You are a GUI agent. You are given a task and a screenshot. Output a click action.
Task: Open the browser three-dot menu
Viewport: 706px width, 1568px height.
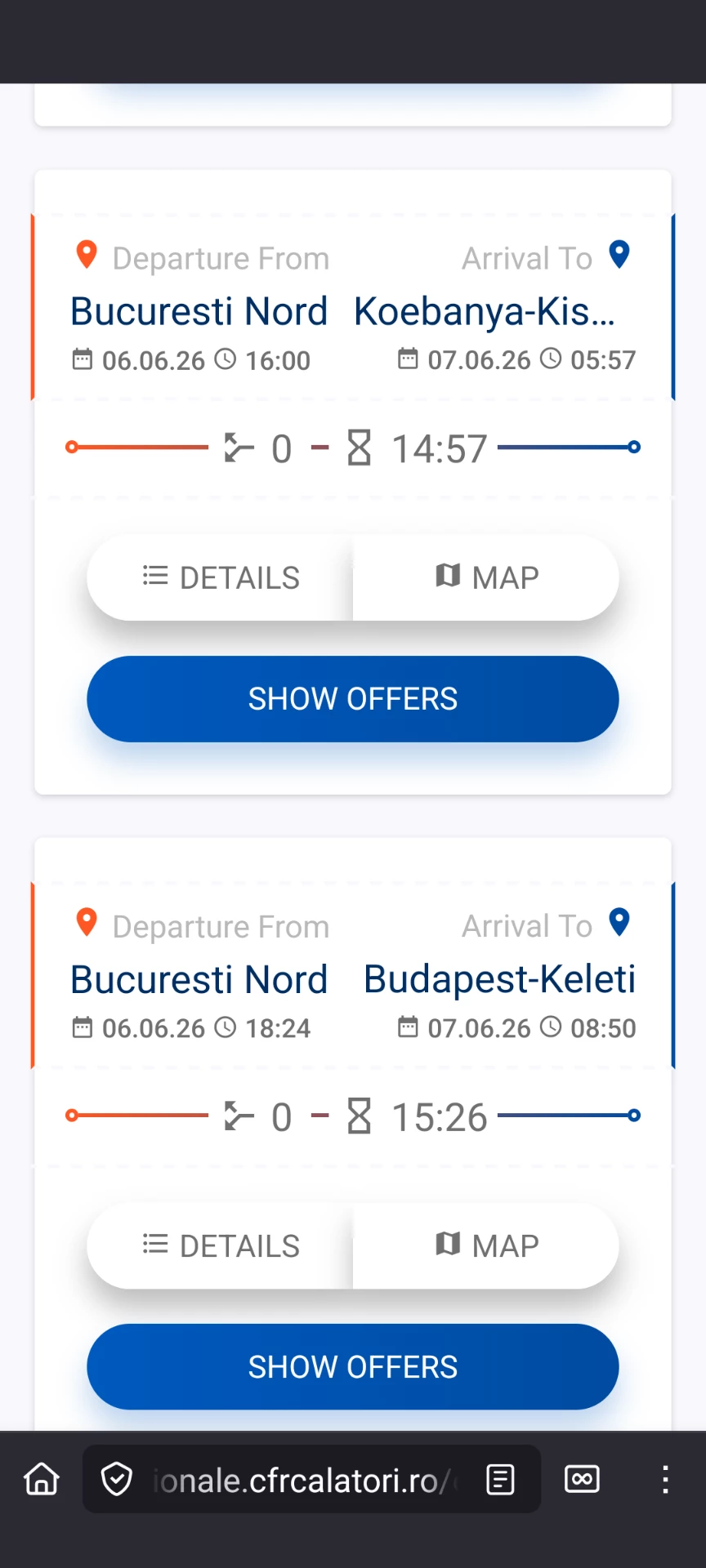pyautogui.click(x=666, y=1479)
